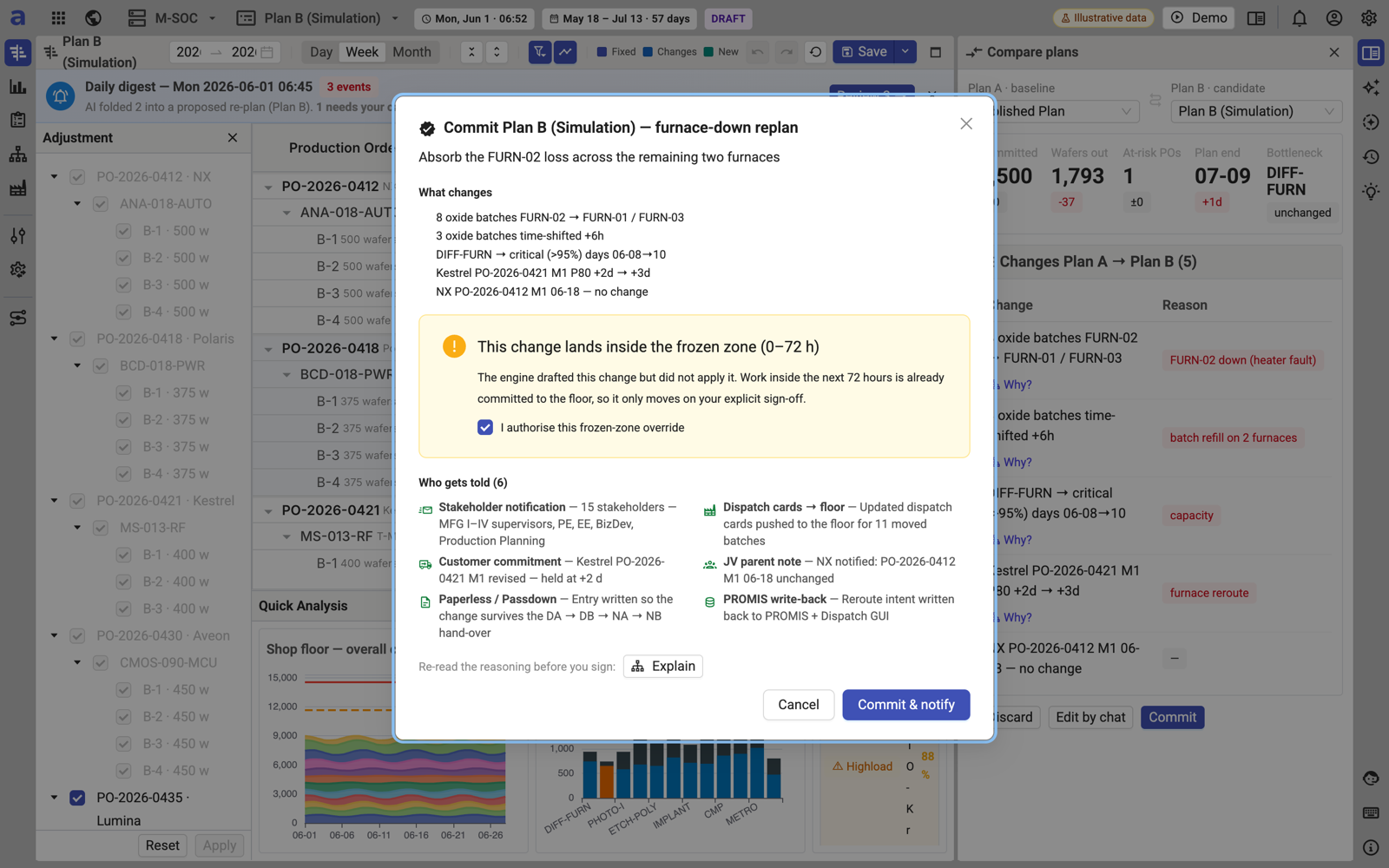Open the Plan B (Simulation) top bar dropdown
This screenshot has width=1389, height=868.
pyautogui.click(x=319, y=18)
